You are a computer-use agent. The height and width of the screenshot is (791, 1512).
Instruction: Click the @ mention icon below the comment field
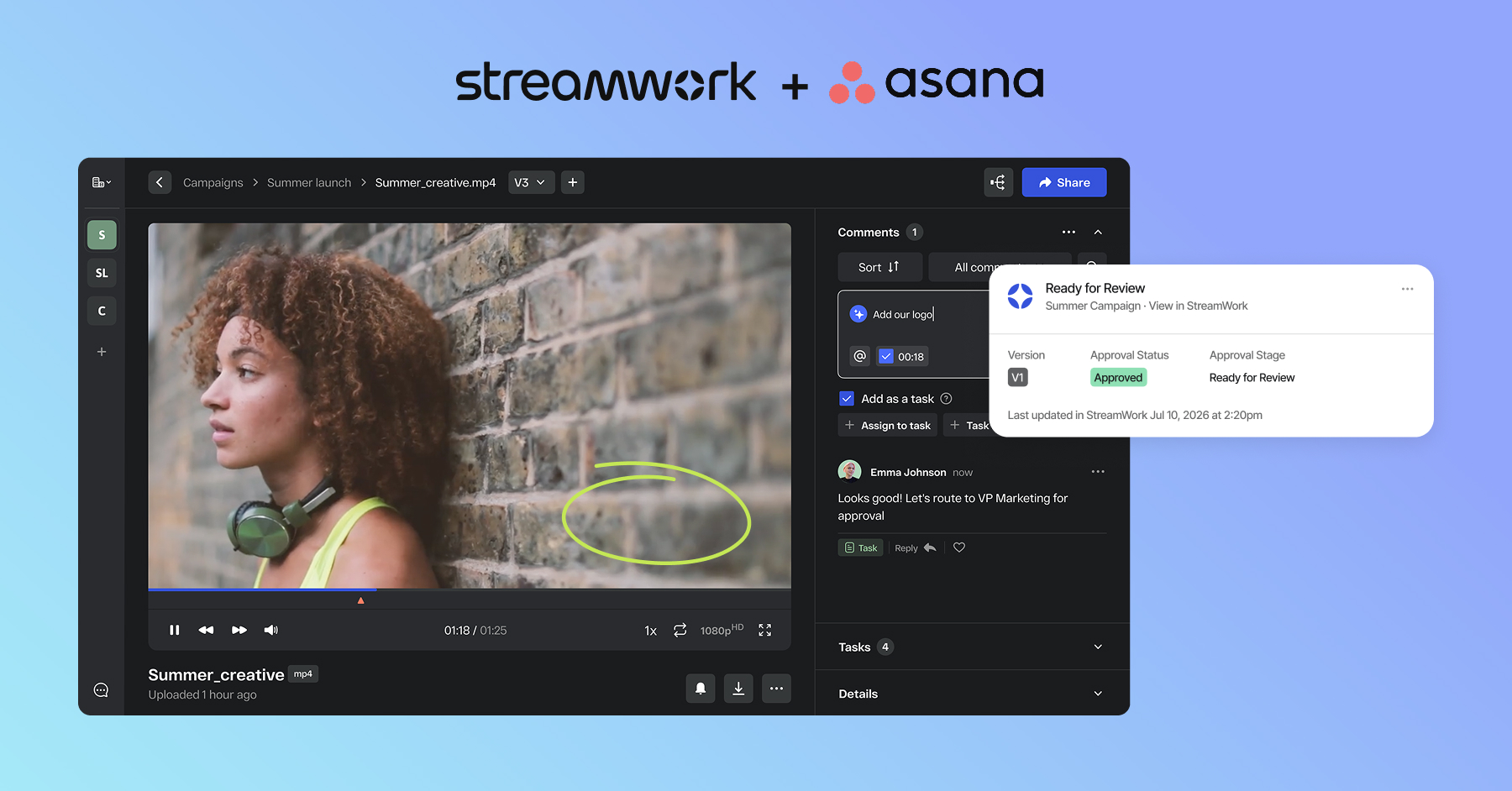coord(858,356)
